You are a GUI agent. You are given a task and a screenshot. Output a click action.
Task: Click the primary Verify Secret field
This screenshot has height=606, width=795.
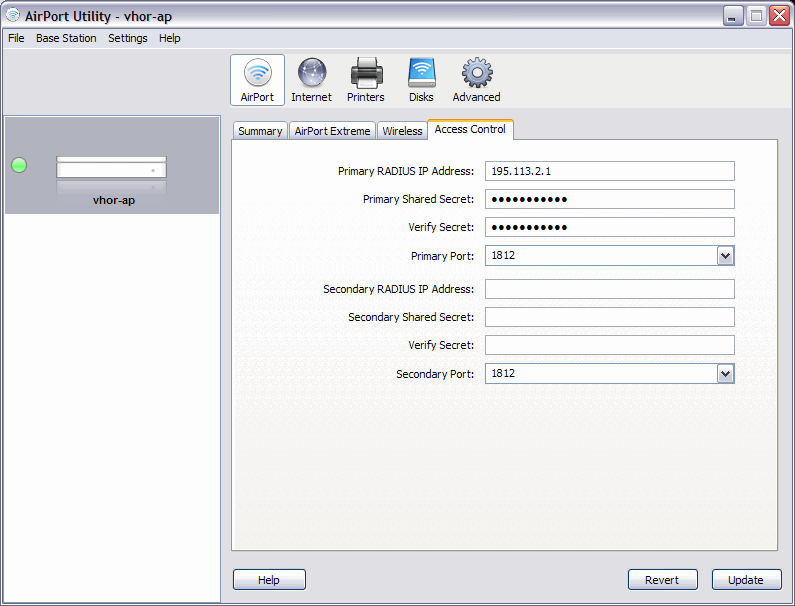point(609,227)
